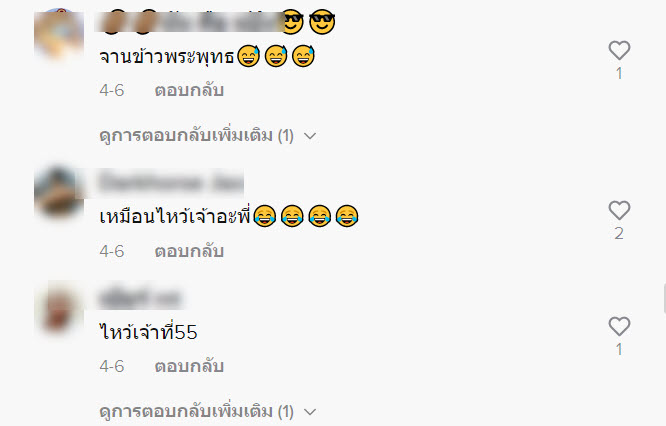Open third commenter's profile avatar
Viewport: 666px width, 426px height.
click(x=59, y=307)
